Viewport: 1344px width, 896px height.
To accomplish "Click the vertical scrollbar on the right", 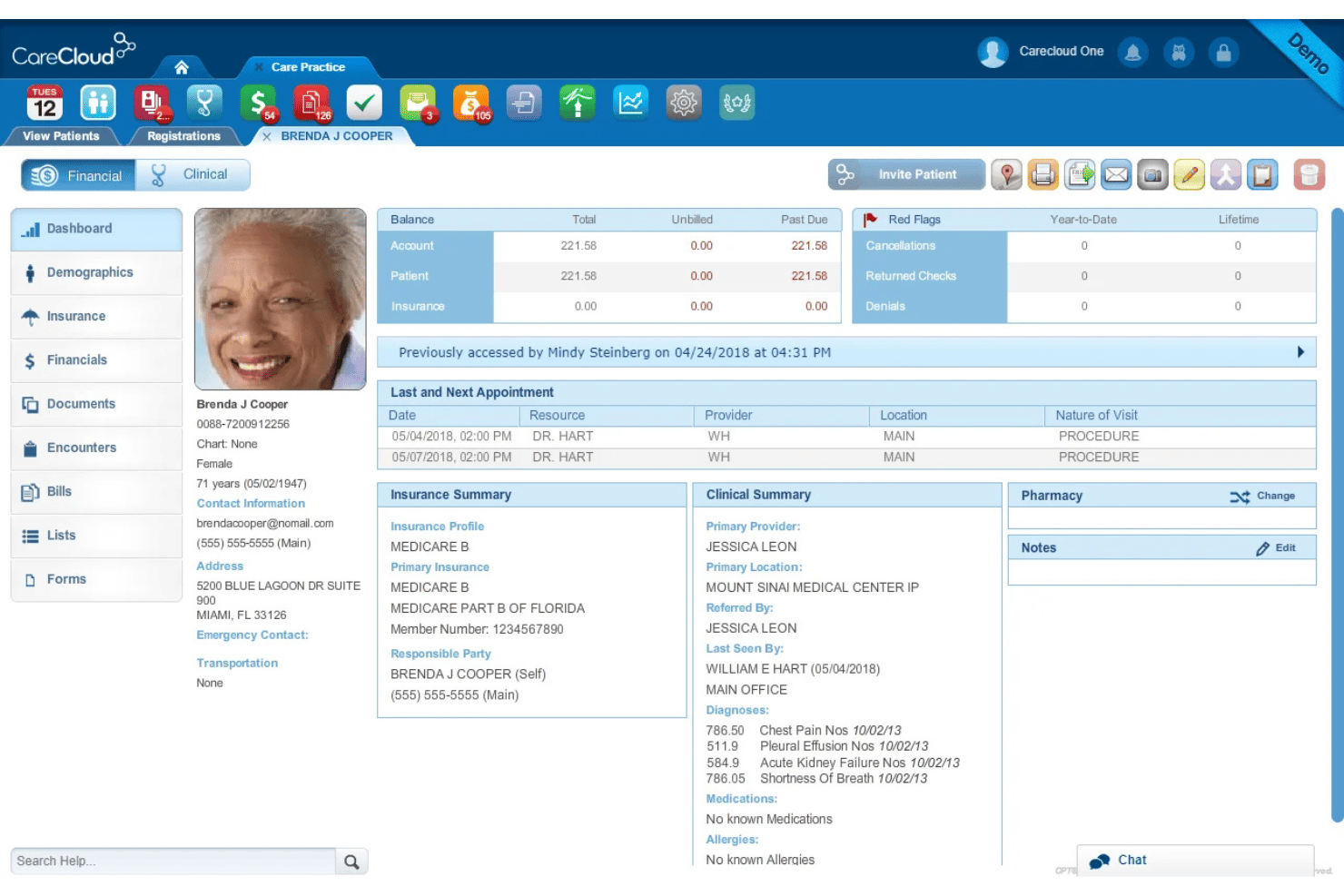I will [1337, 515].
